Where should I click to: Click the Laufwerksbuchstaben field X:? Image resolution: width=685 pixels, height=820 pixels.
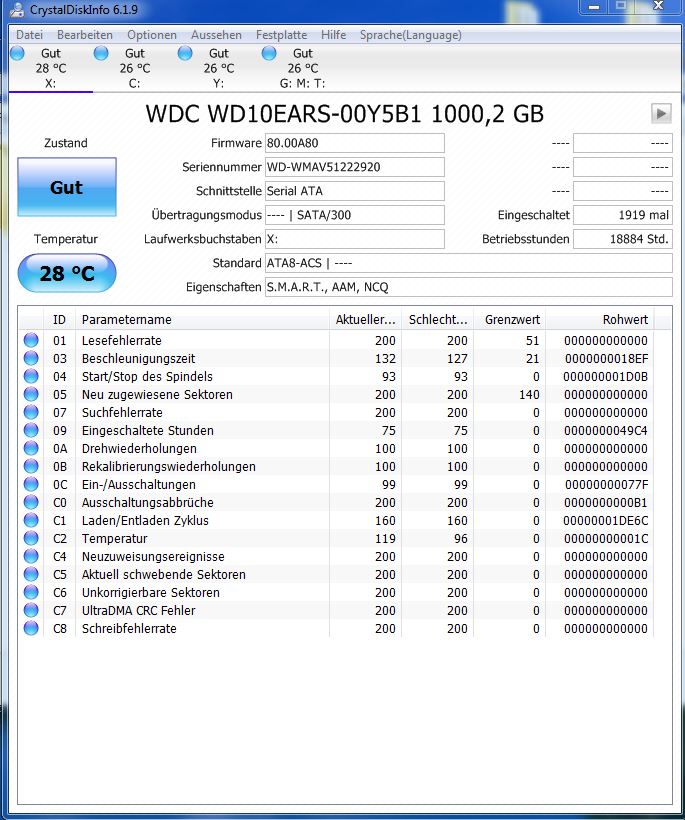355,239
